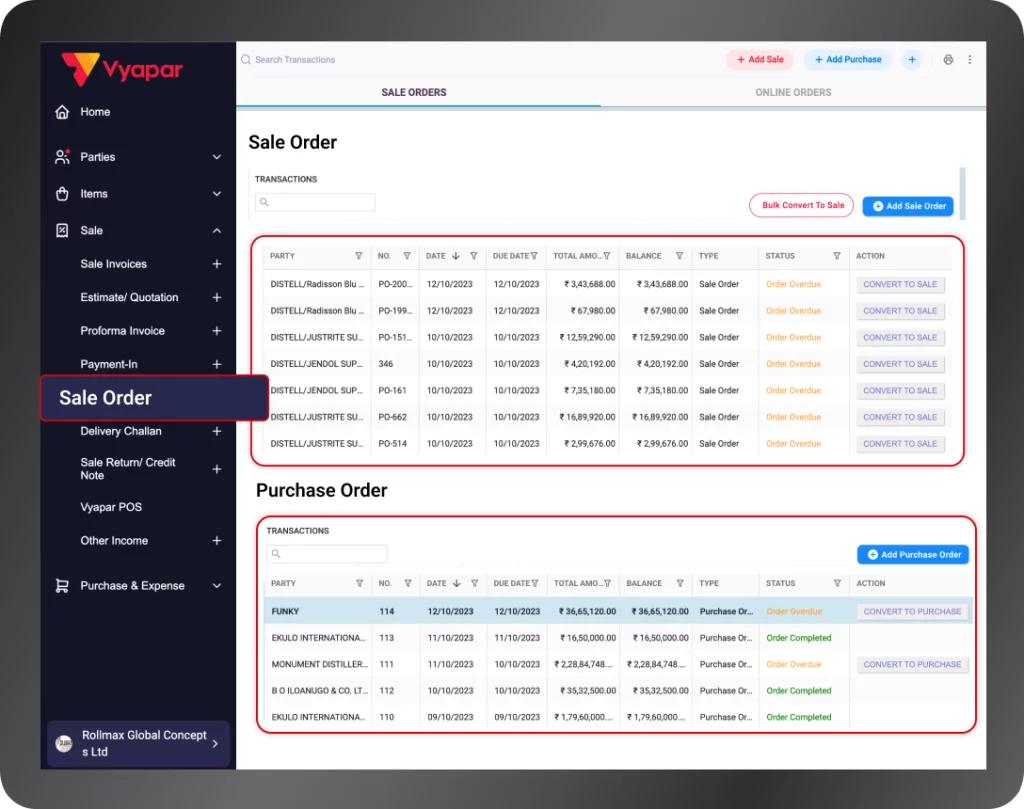Collapse the Sale section chevron
Image resolution: width=1024 pixels, height=809 pixels.
(216, 230)
